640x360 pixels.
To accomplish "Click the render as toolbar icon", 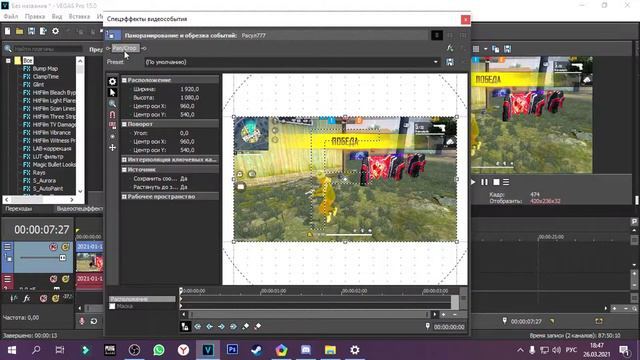I will point(43,31).
